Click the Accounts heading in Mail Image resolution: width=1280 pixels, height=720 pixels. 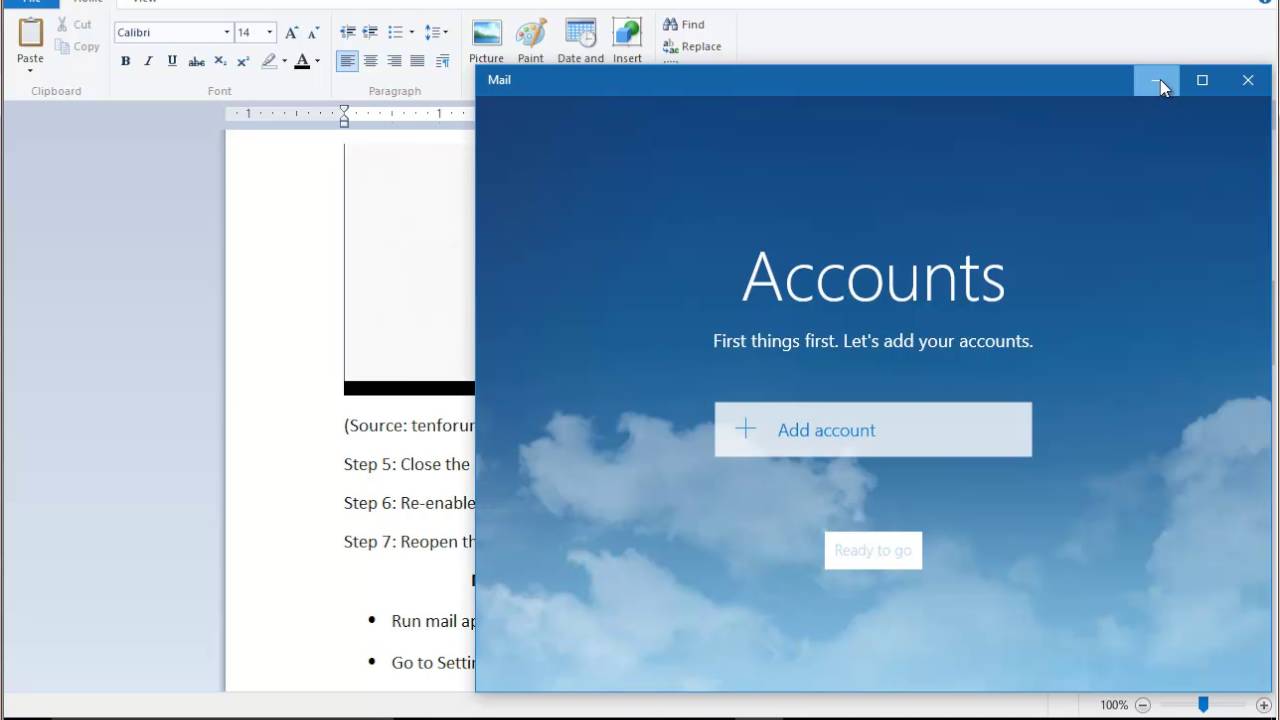point(873,277)
